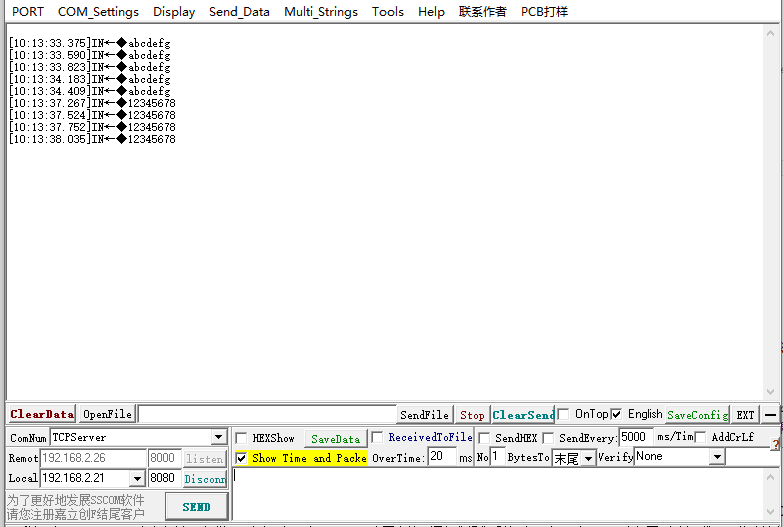The image size is (783, 527).
Task: Enable the SendHEX option
Action: click(x=484, y=438)
